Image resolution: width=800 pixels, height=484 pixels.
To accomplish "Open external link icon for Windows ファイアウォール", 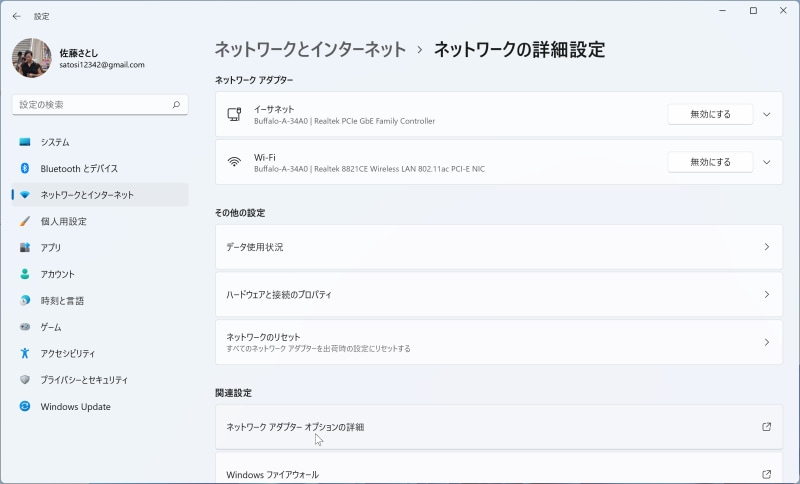I will (x=766, y=474).
